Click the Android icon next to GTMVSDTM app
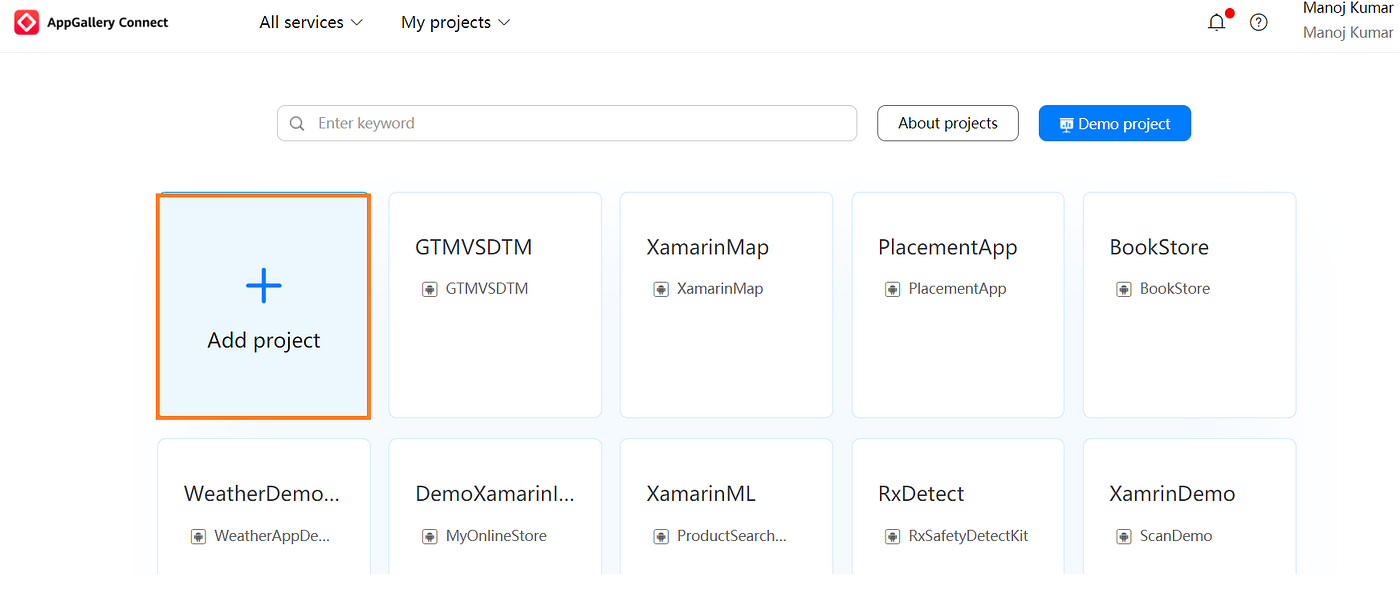The height and width of the screenshot is (594, 1400). pos(430,289)
